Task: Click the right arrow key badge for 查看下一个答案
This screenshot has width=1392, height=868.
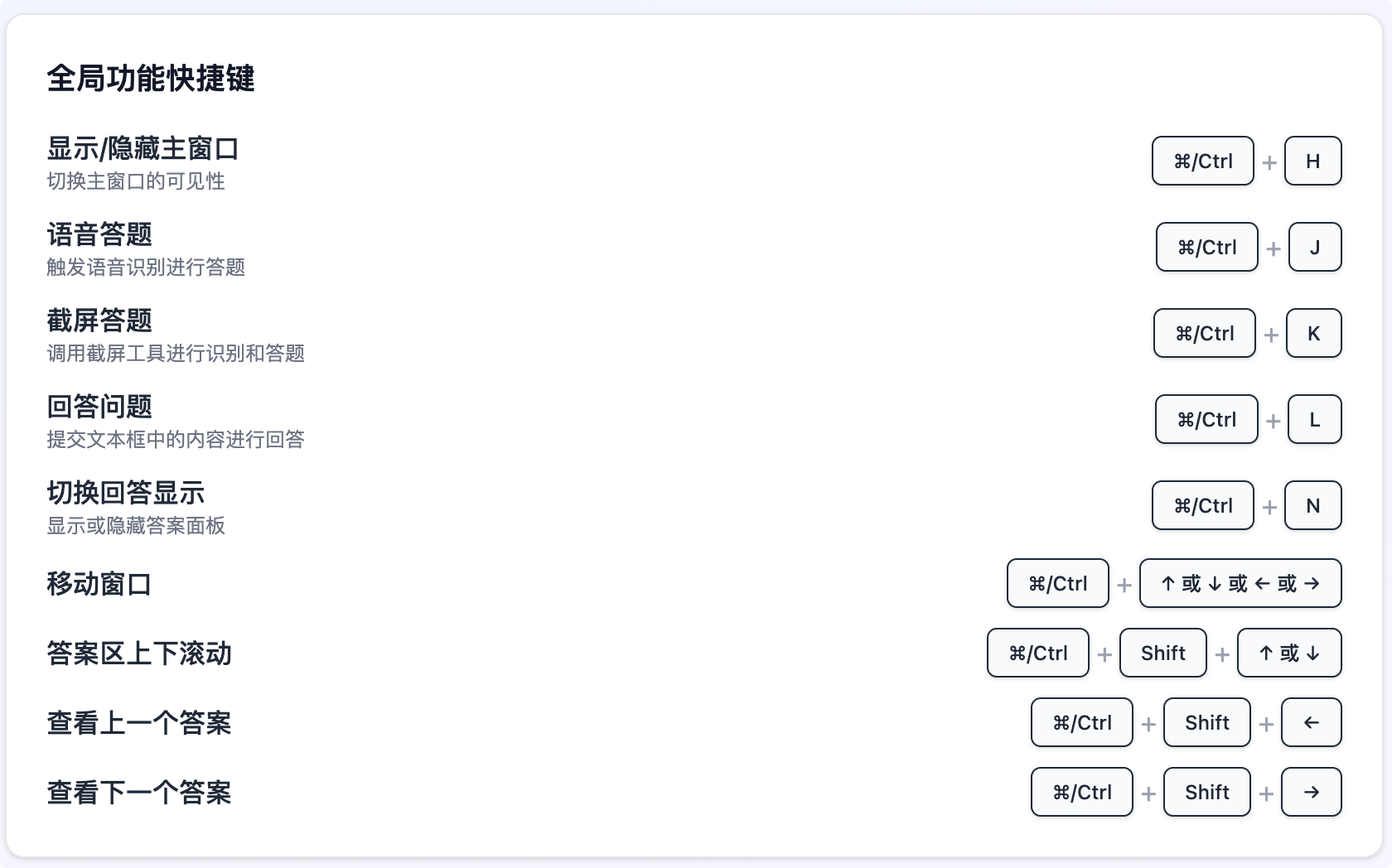Action: click(x=1311, y=792)
